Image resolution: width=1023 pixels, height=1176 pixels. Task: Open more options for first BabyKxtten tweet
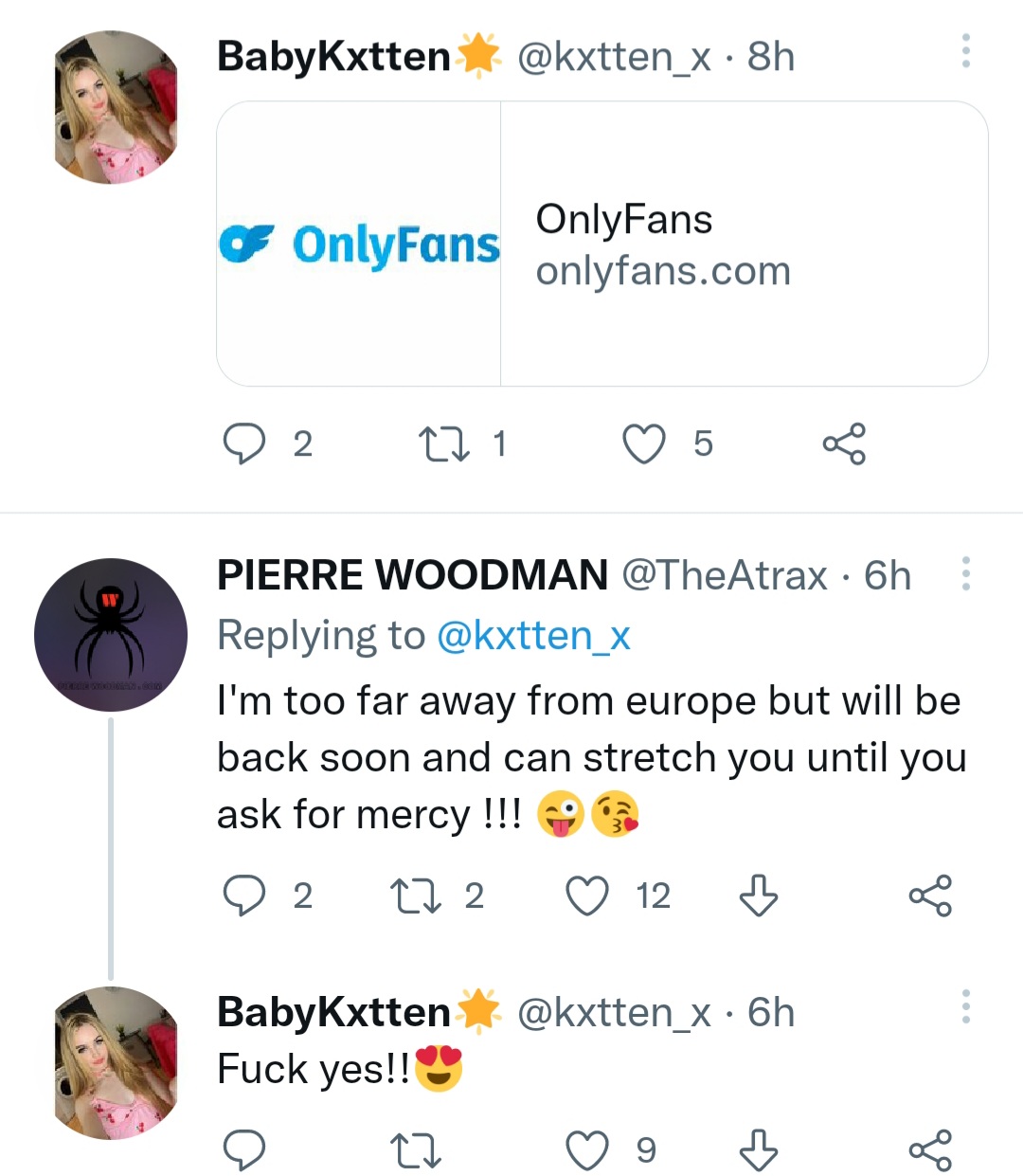tap(965, 51)
